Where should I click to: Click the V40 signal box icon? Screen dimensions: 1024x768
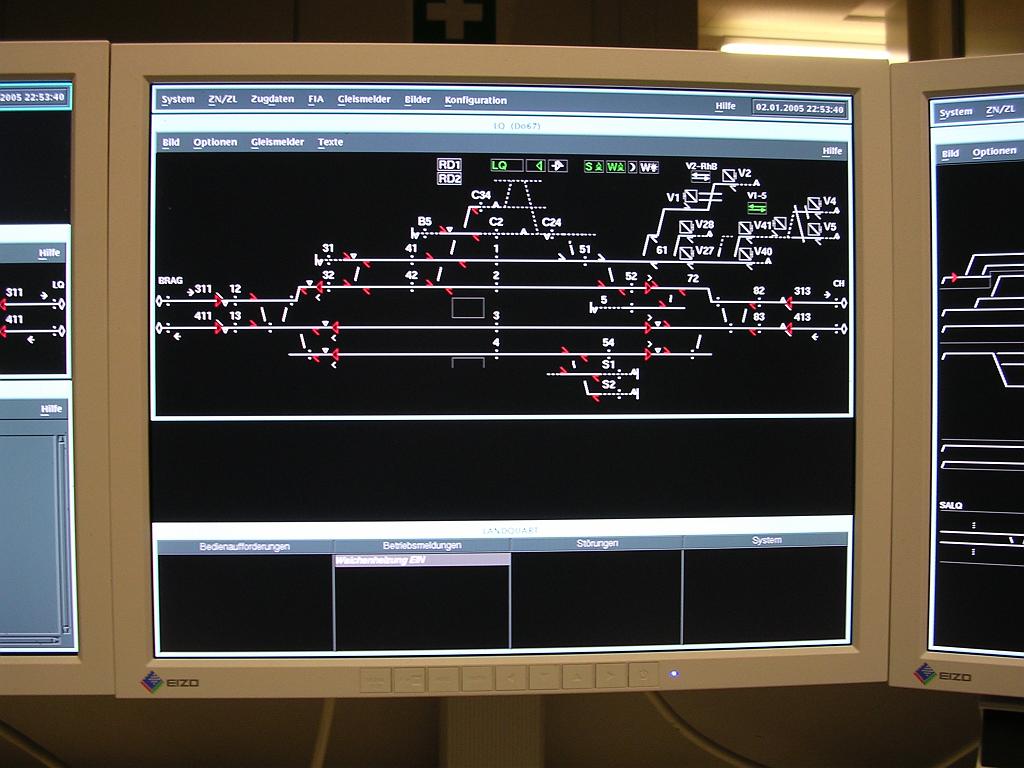[x=745, y=252]
